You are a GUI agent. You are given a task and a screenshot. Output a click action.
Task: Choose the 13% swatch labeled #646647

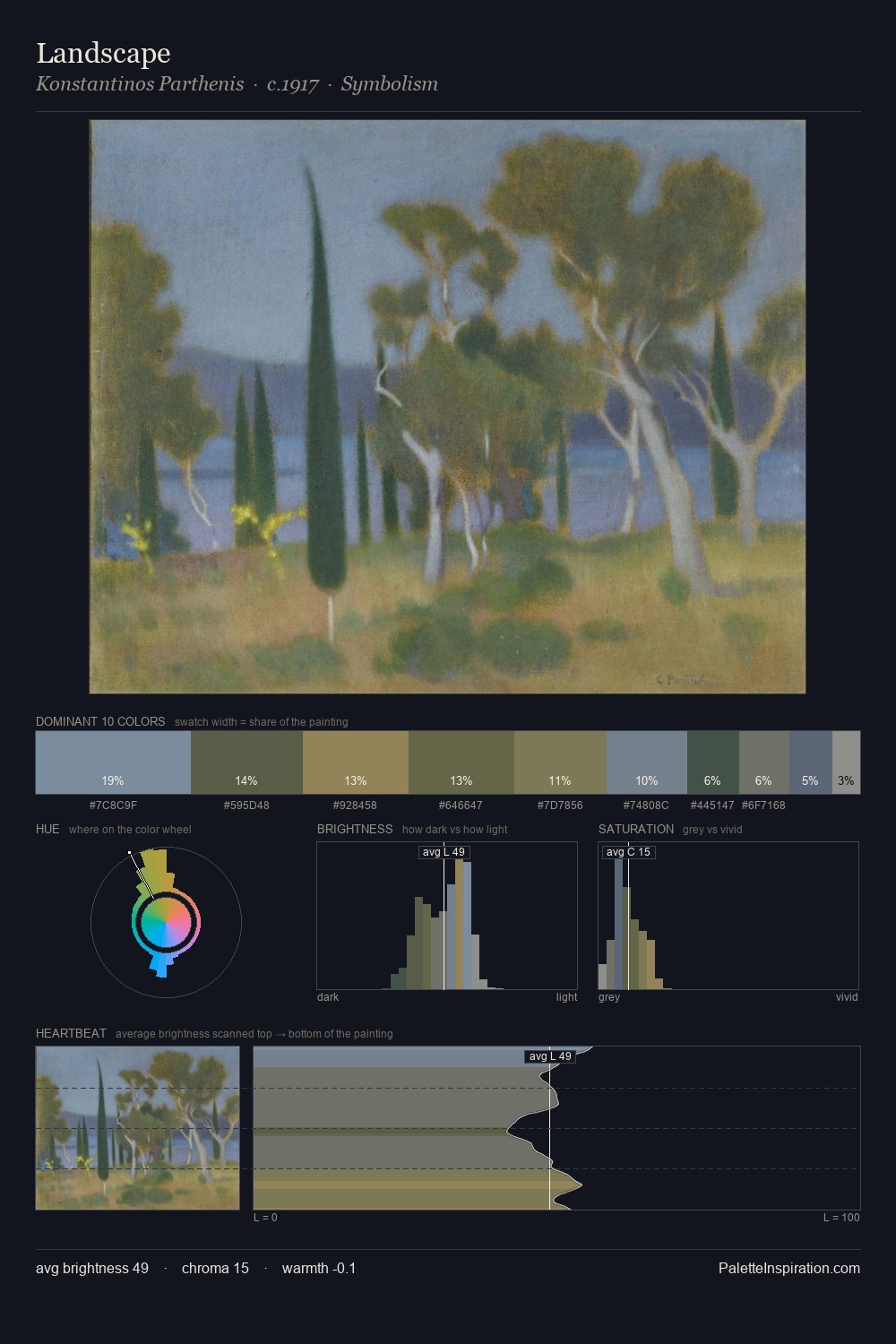point(461,762)
